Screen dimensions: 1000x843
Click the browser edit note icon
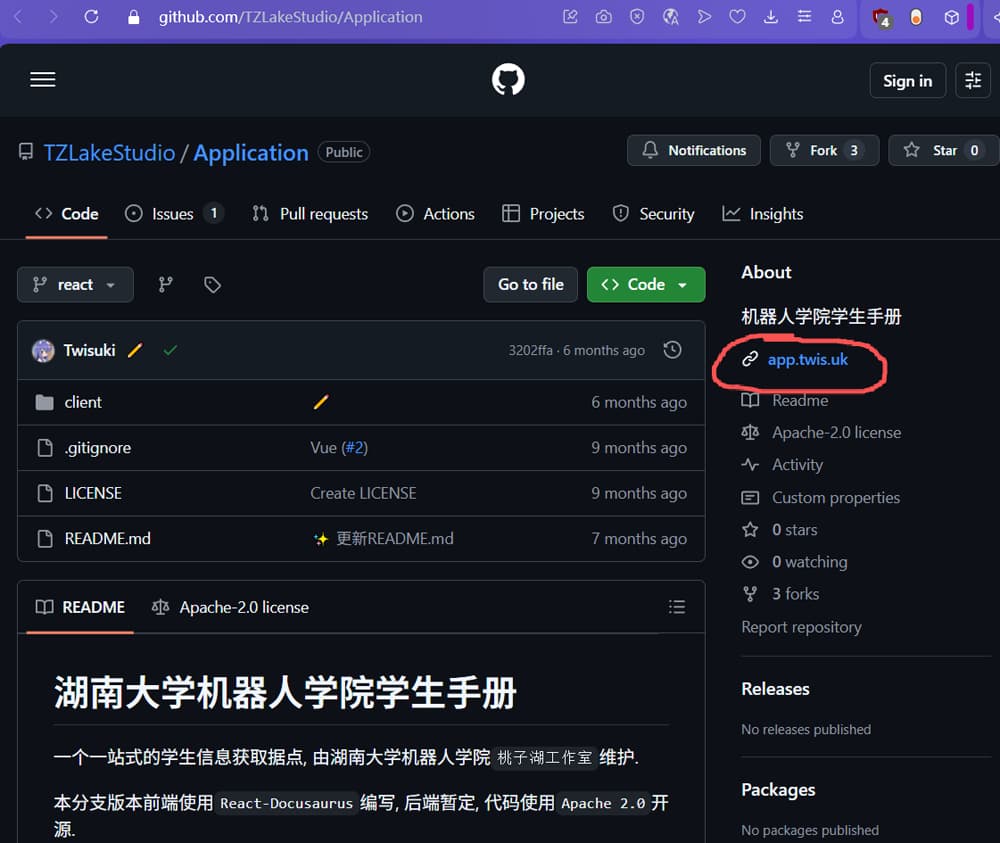(570, 17)
